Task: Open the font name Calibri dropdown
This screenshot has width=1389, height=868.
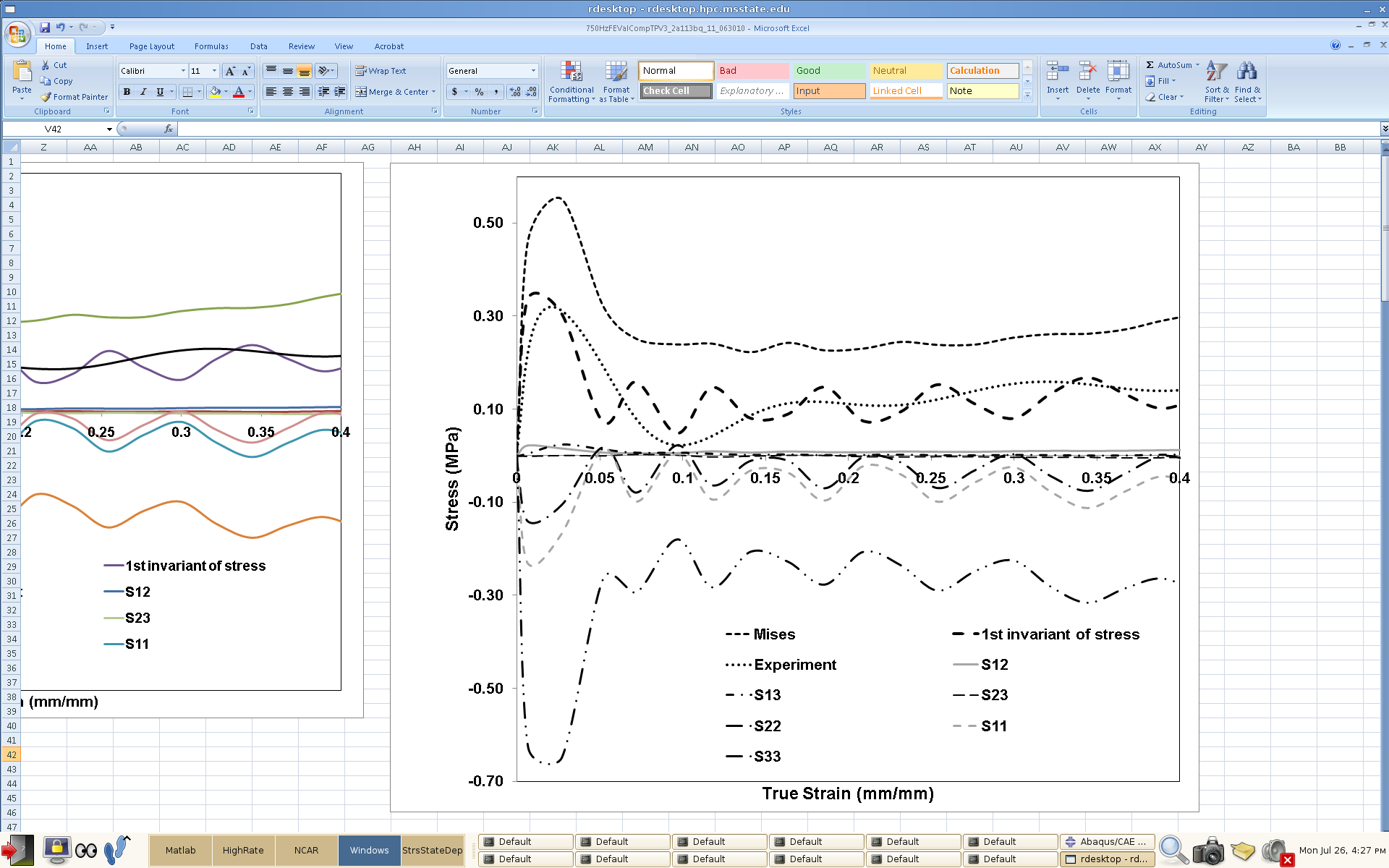Action: click(x=183, y=71)
